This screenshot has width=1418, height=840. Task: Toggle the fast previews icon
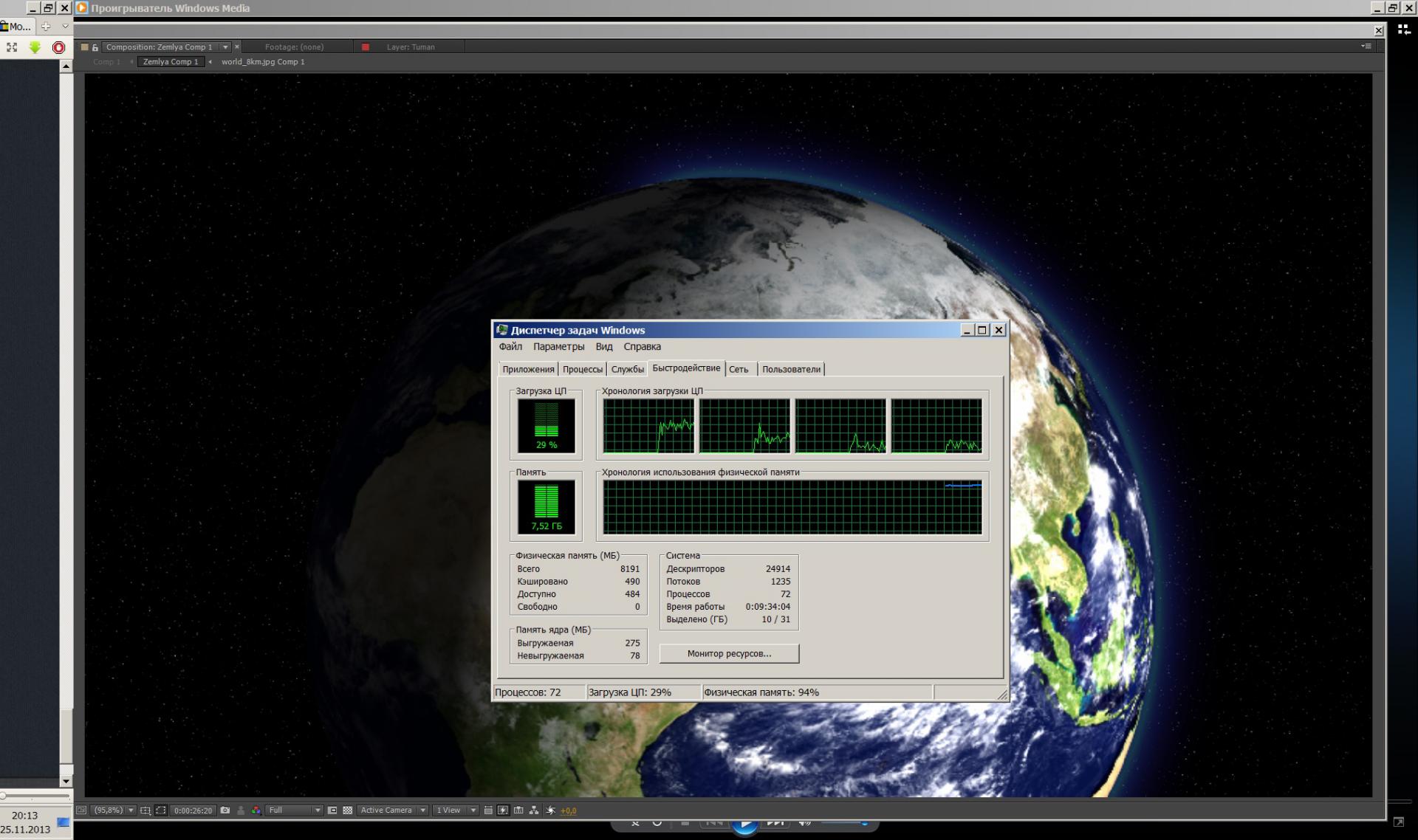[332, 810]
